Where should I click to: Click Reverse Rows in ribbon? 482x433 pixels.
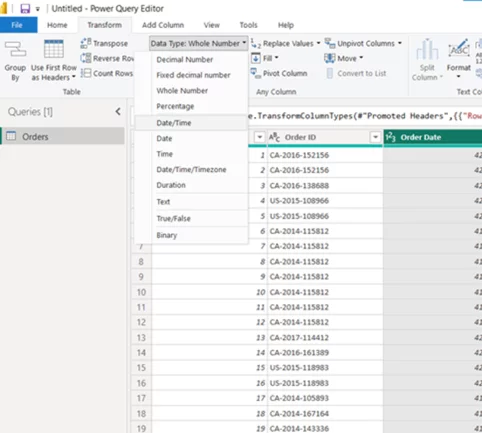(107, 58)
